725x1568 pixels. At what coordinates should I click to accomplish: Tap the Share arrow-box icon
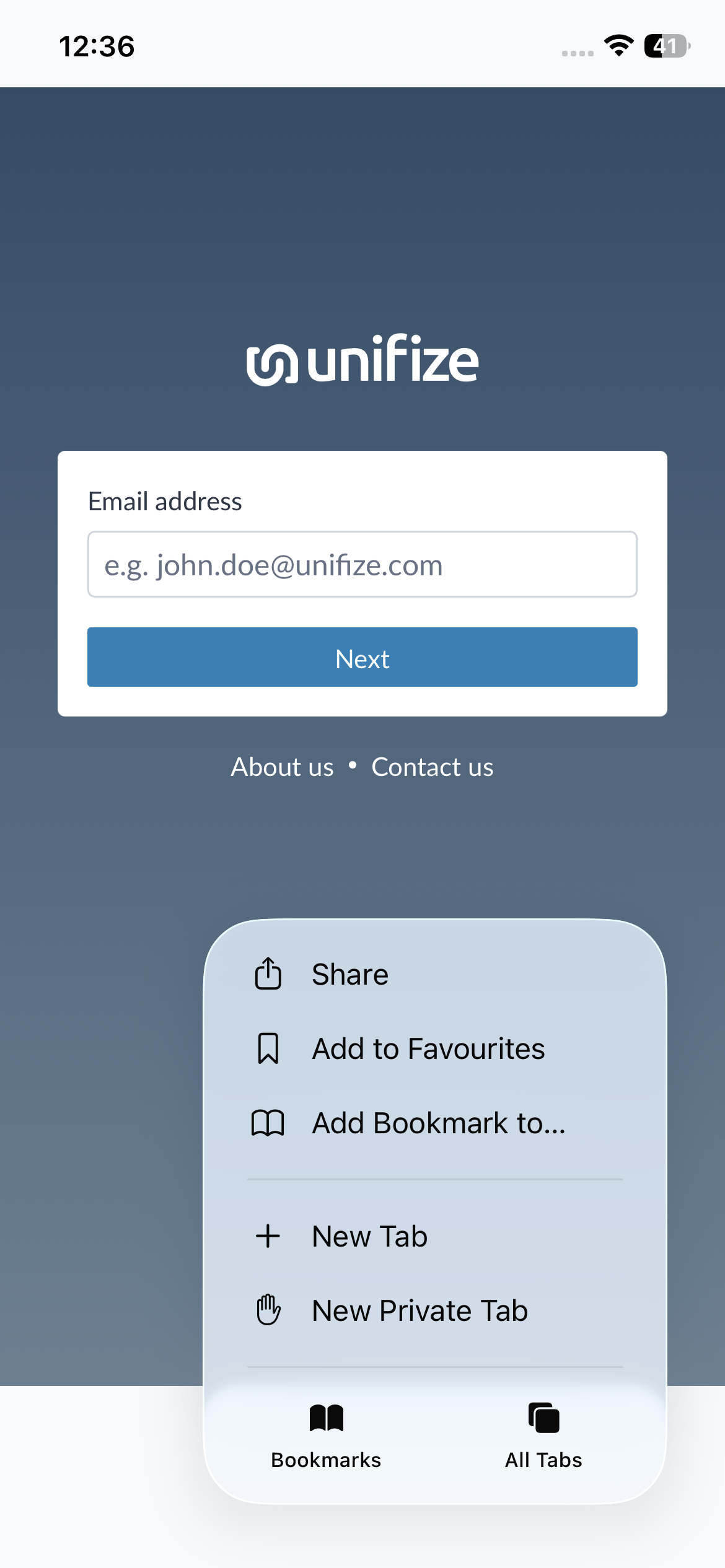(268, 973)
